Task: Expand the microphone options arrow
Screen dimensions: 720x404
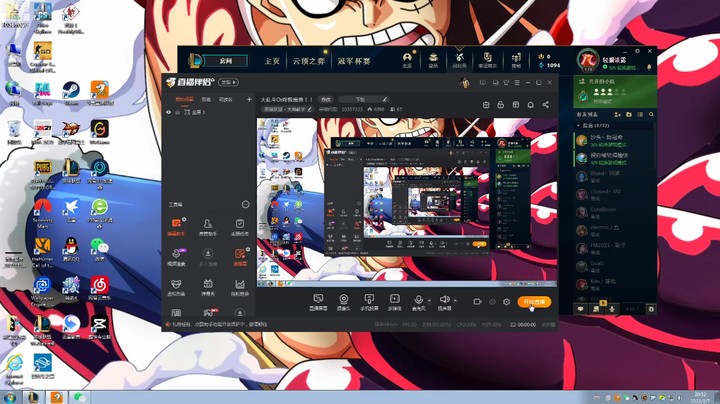Action: click(x=429, y=301)
